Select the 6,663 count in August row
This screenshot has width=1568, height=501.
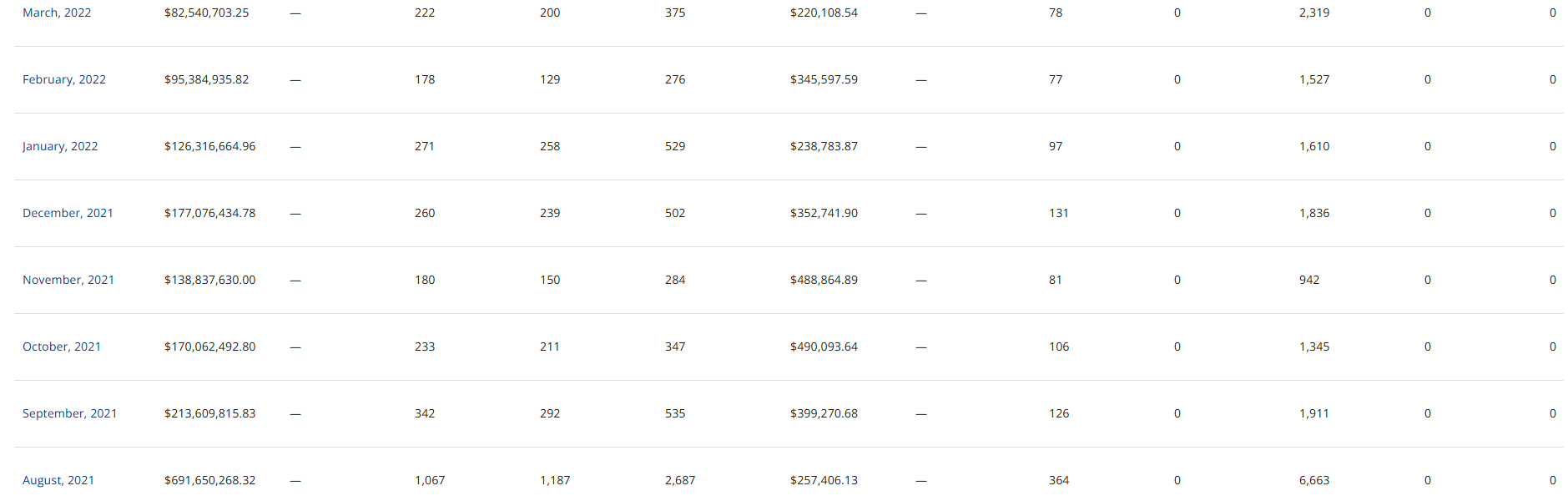pyautogui.click(x=1314, y=480)
